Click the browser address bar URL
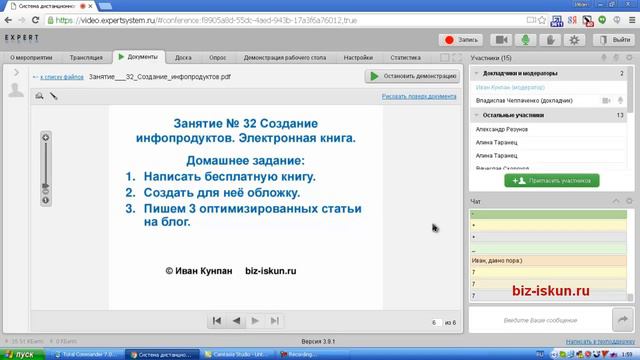 206,20
